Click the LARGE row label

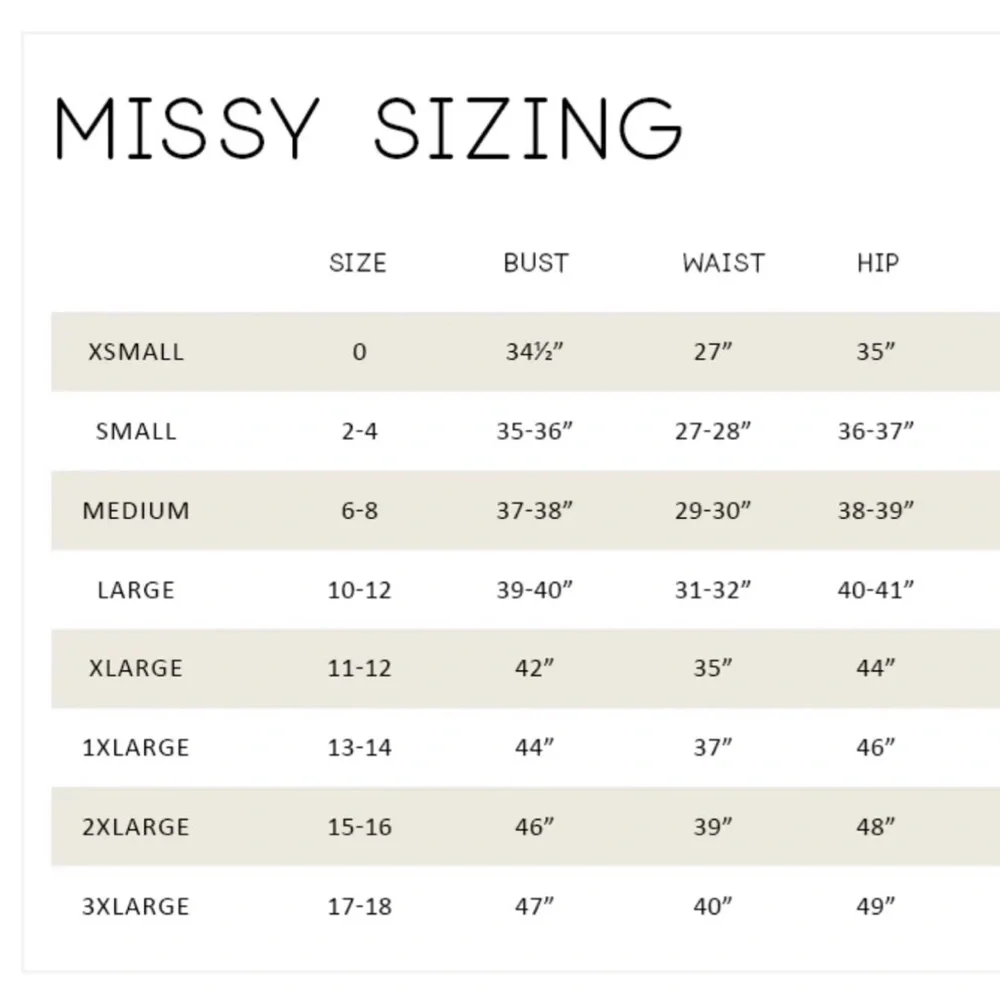click(136, 590)
